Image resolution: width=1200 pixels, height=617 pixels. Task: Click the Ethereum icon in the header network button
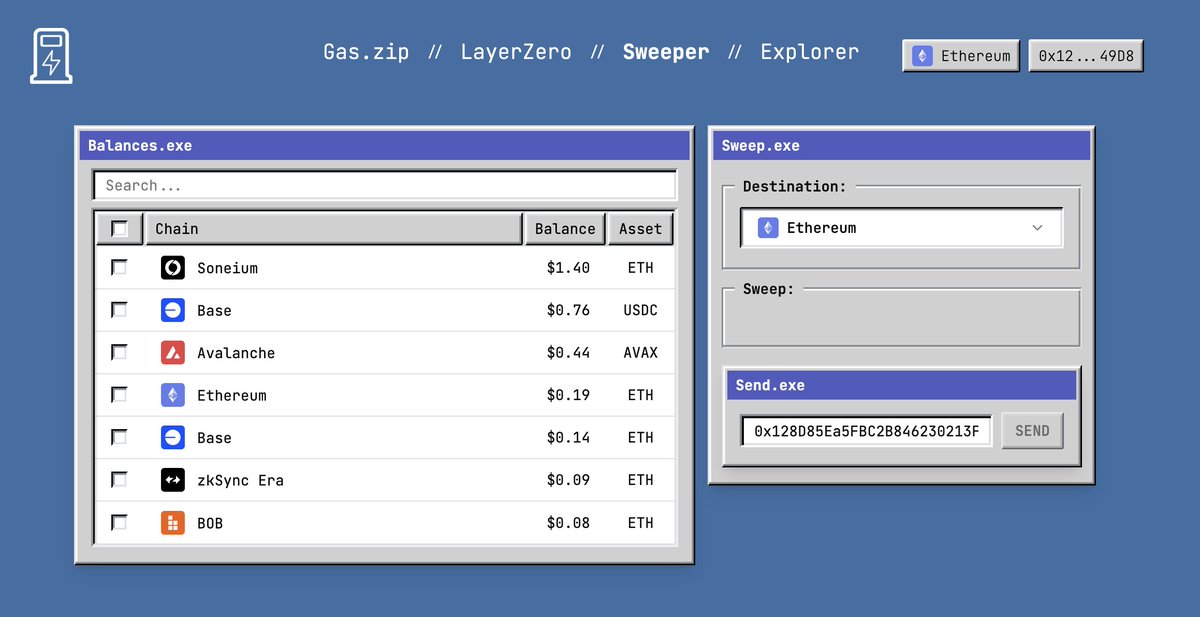[x=921, y=56]
